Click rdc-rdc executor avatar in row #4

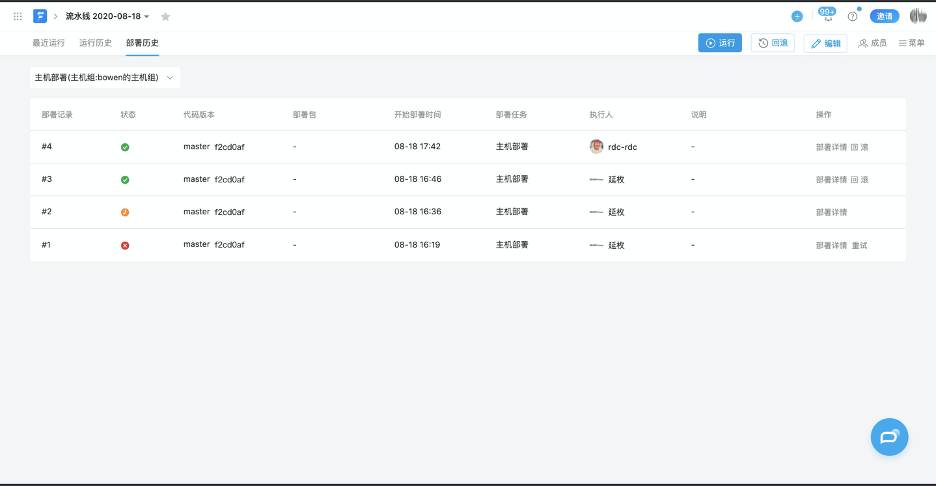(596, 147)
